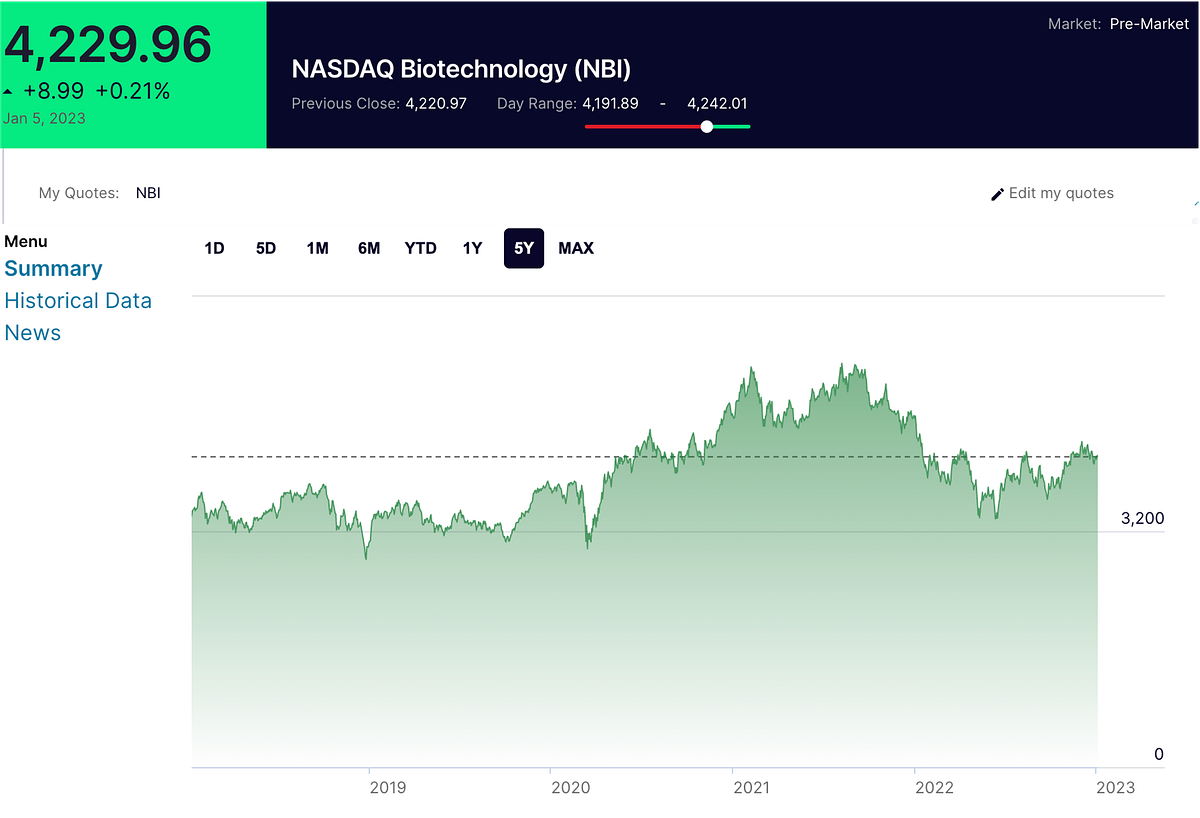Switch chart to 6M range
This screenshot has height=818, width=1200.
[369, 248]
